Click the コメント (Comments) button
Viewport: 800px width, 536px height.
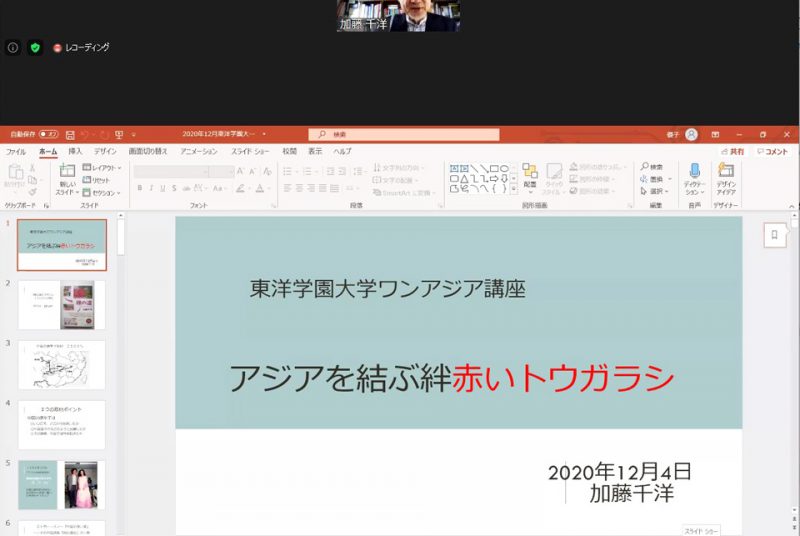click(x=772, y=151)
